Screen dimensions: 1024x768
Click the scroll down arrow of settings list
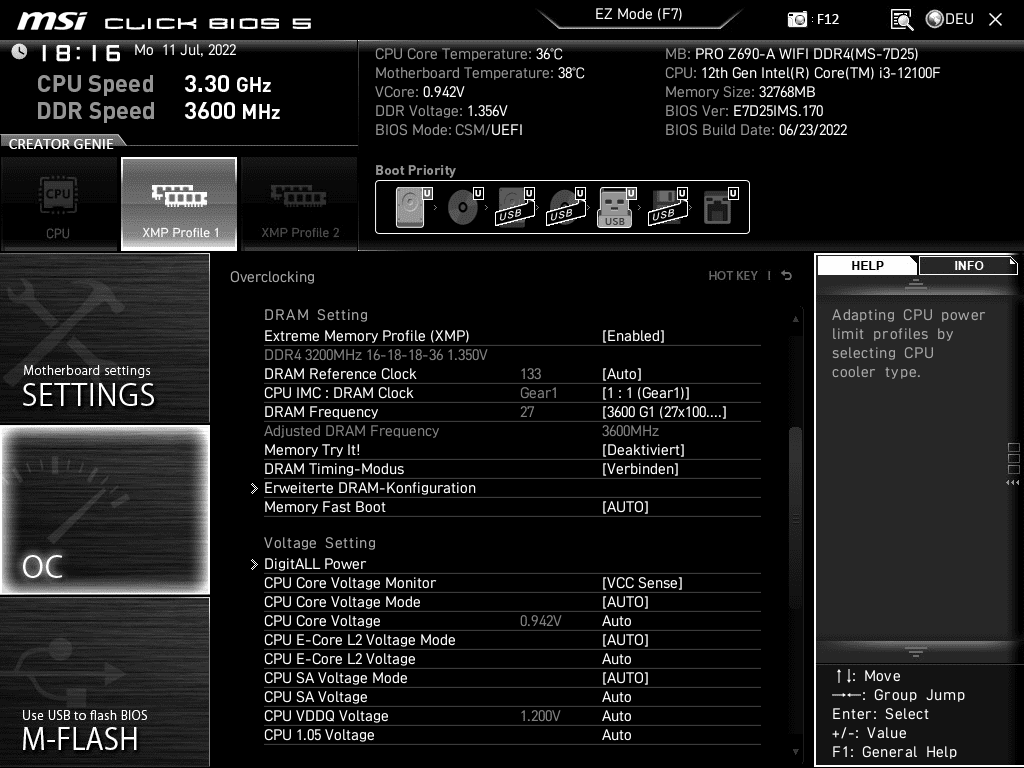[795, 752]
